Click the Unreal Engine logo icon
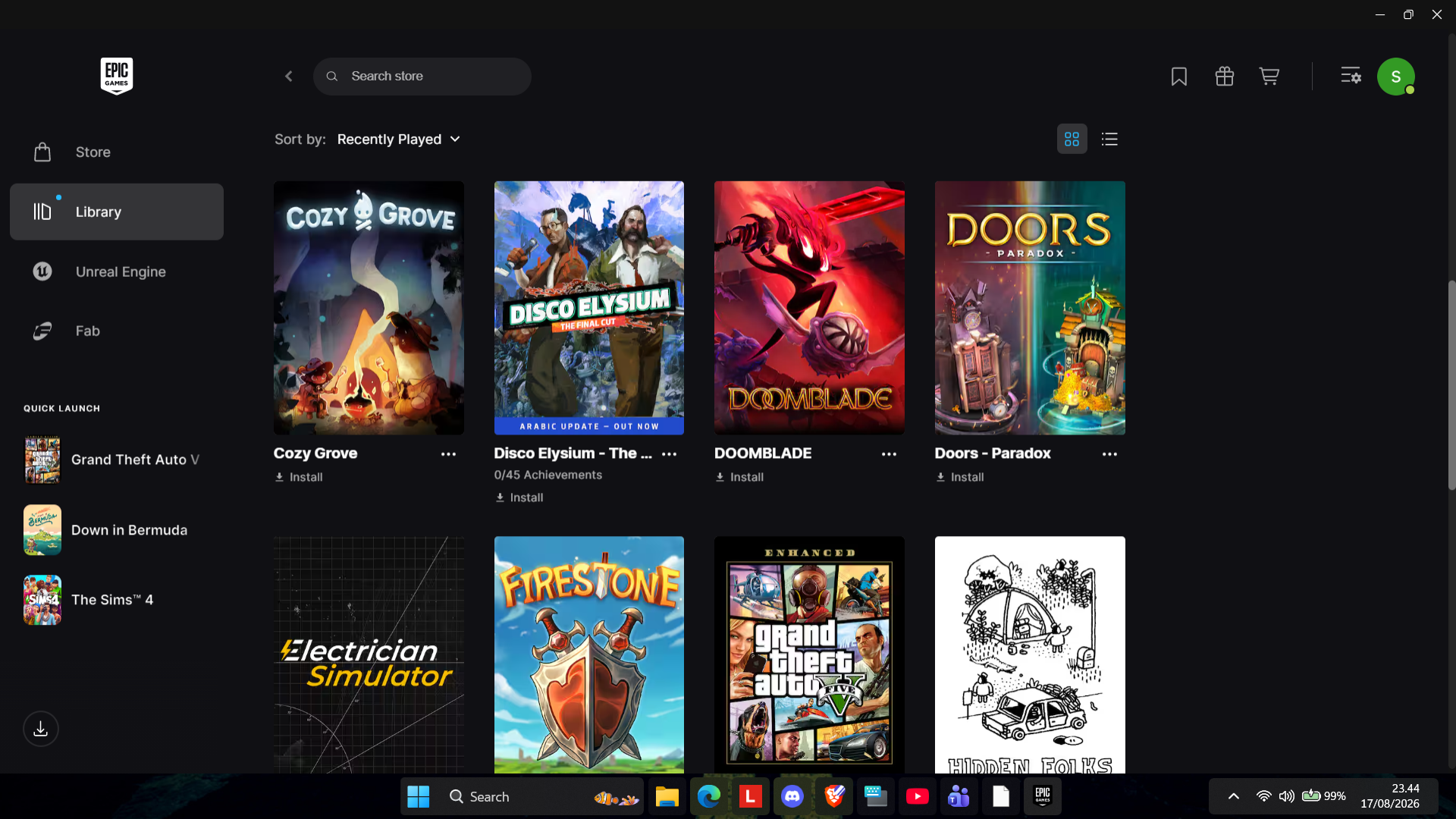 pos(42,271)
